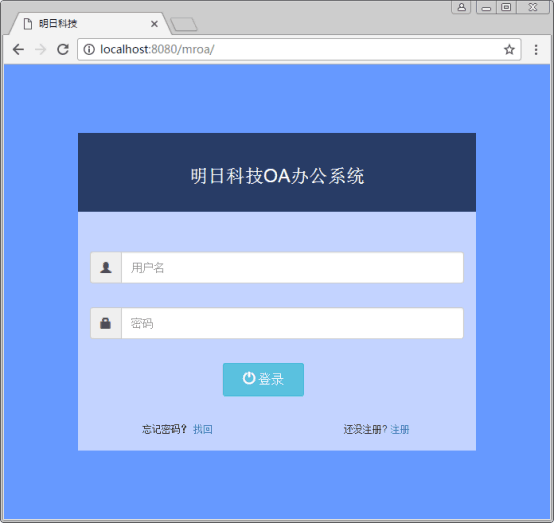Follow the 注册 register link
This screenshot has width=554, height=523.
click(x=400, y=429)
